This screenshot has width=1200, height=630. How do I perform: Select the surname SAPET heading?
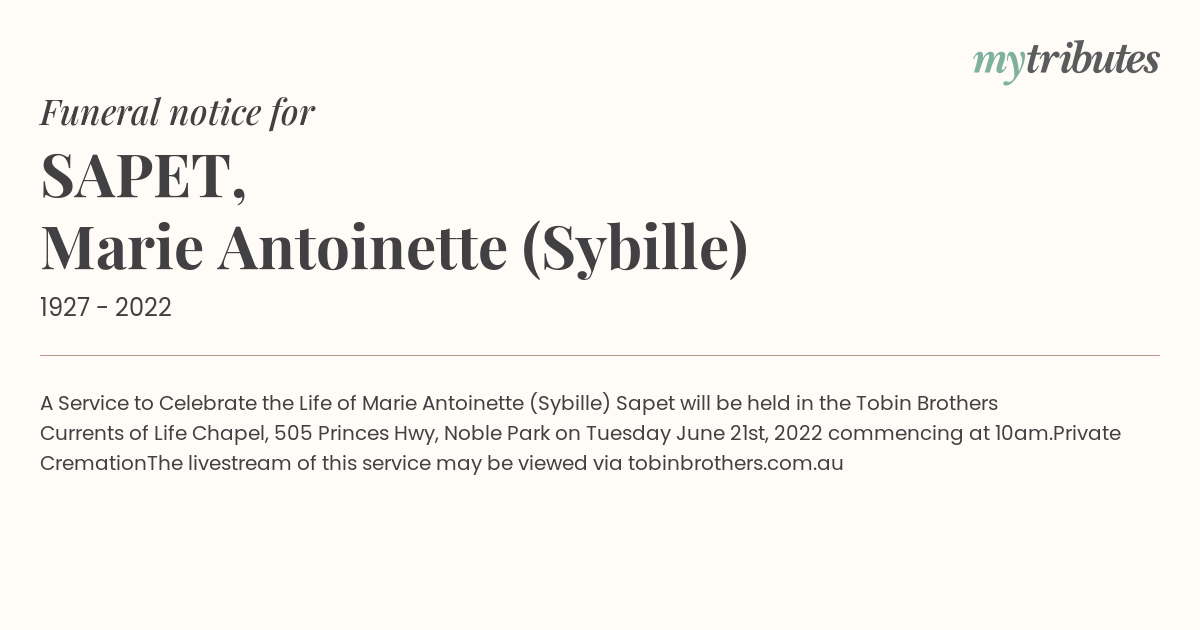pos(143,176)
